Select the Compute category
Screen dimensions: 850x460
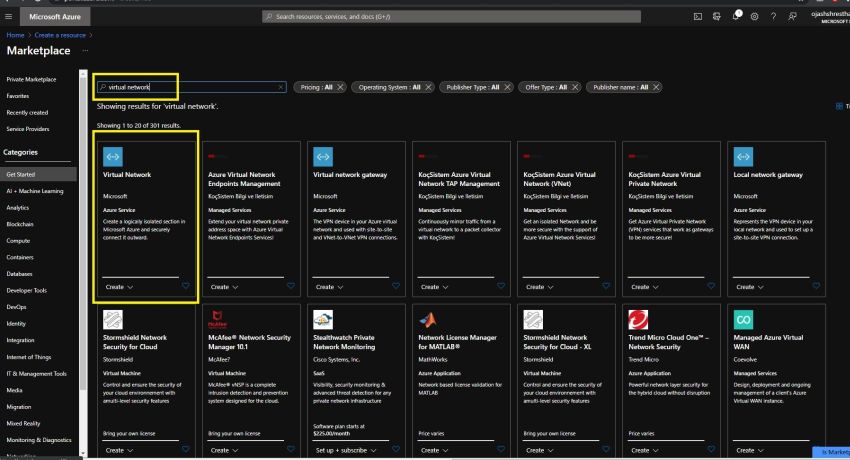point(18,241)
